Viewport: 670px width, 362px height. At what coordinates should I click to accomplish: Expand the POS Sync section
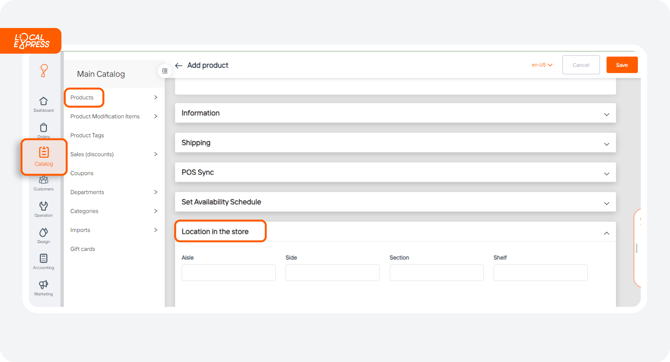[x=395, y=172]
